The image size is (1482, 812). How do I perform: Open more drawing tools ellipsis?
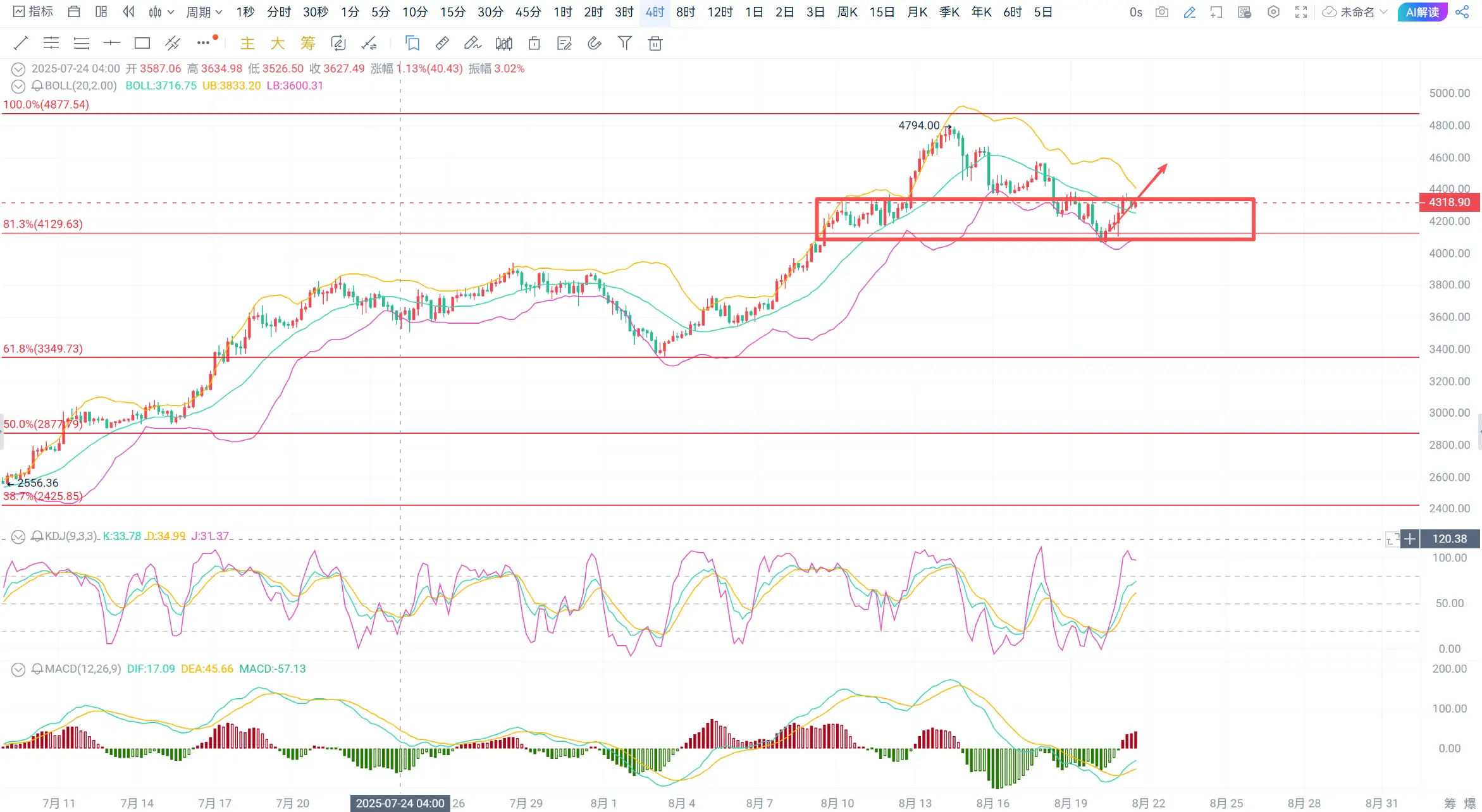pos(203,43)
